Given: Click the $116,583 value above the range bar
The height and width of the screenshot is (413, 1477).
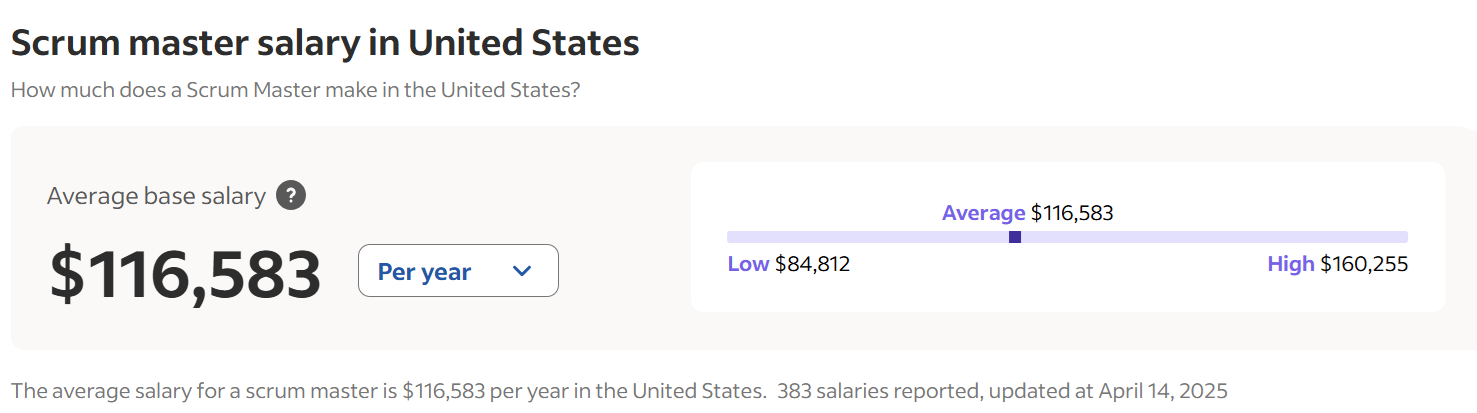Looking at the screenshot, I should 1072,213.
